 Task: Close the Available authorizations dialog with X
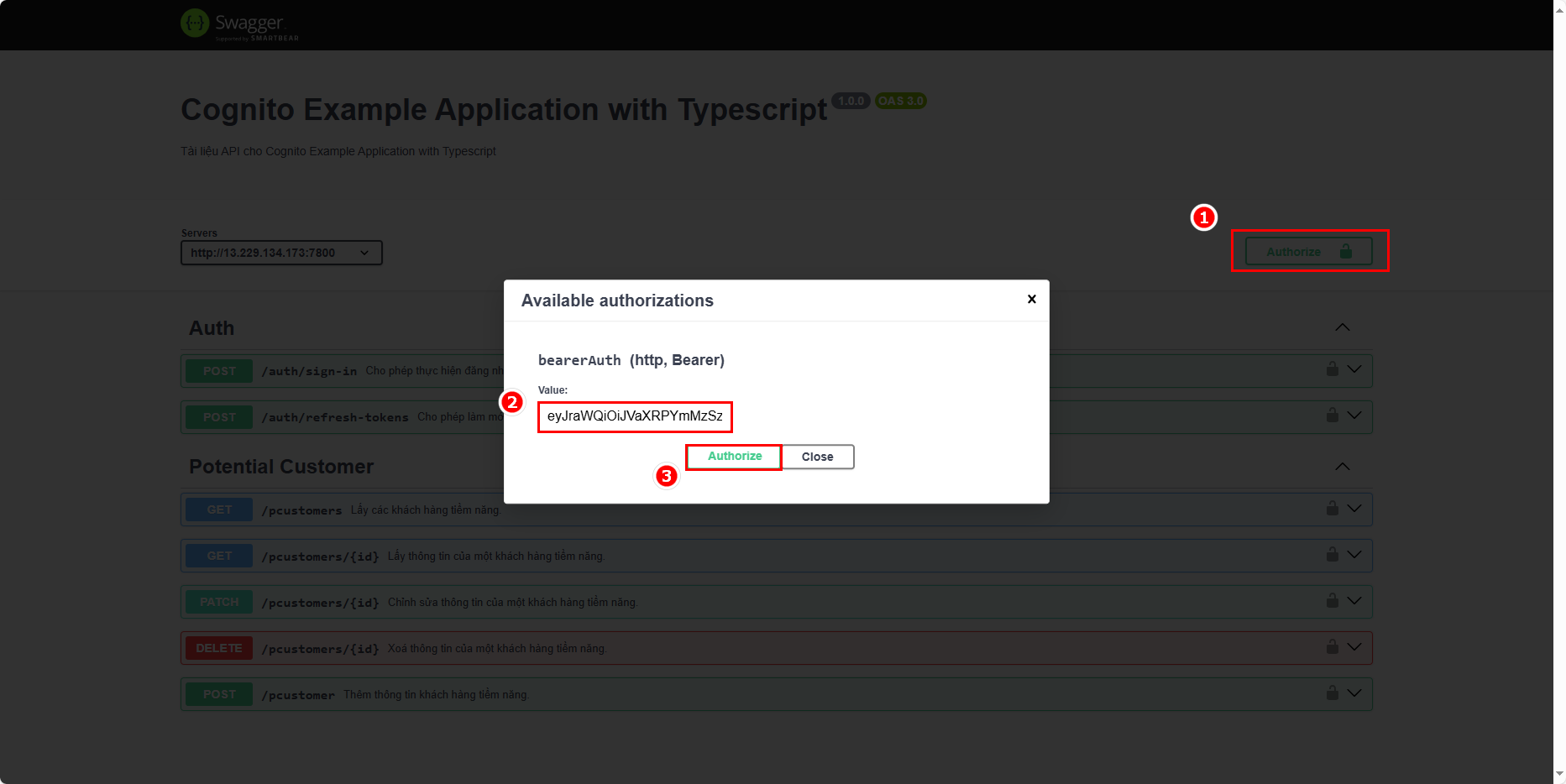coord(1031,299)
